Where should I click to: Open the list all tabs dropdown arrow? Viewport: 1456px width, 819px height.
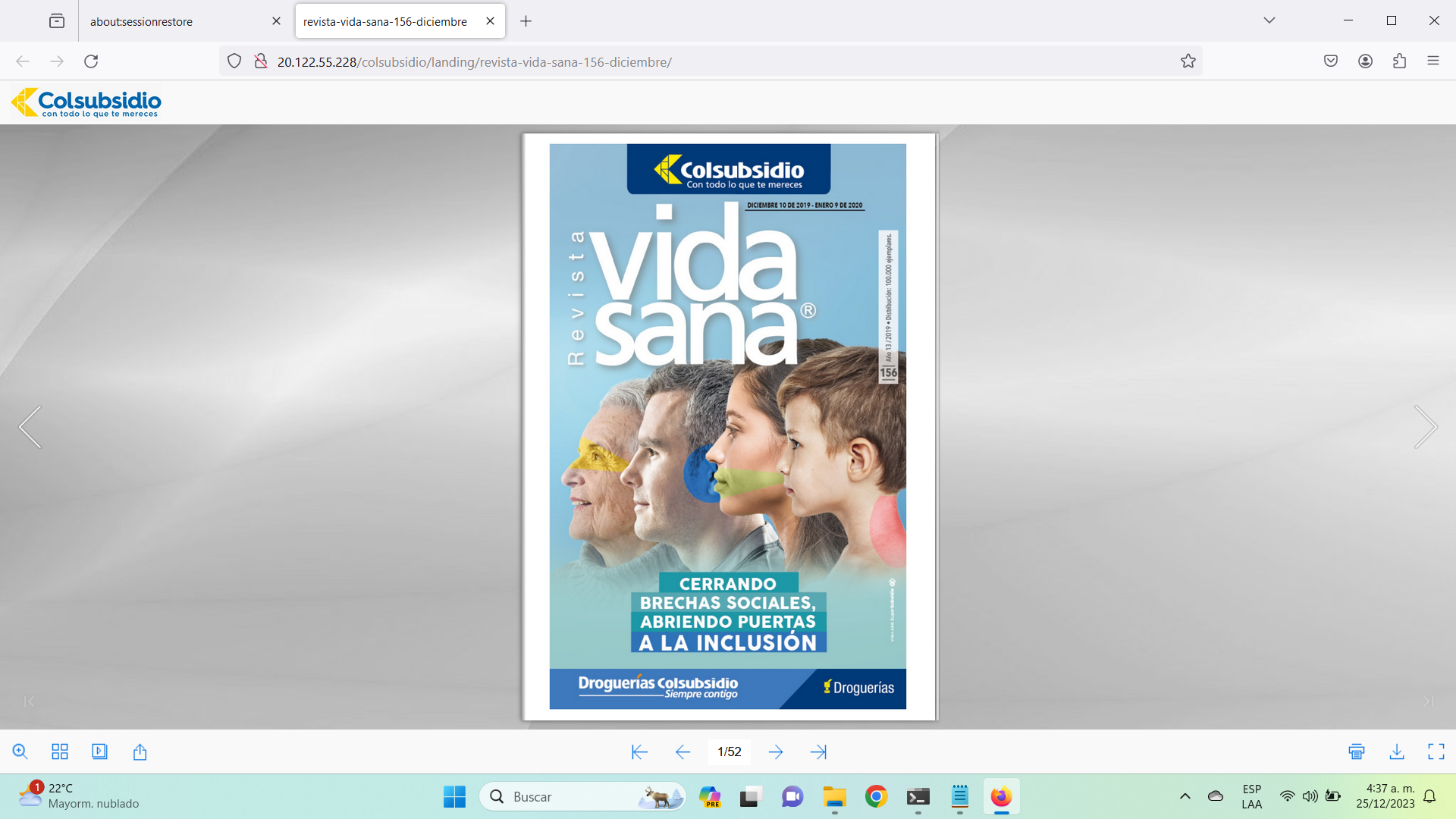click(1269, 20)
